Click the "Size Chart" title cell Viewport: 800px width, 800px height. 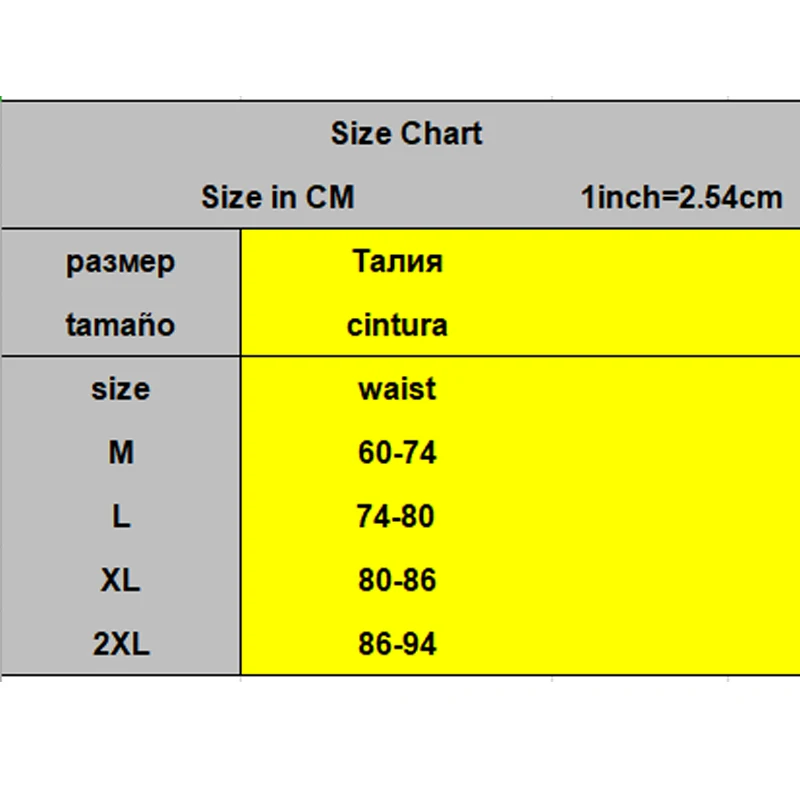point(406,133)
